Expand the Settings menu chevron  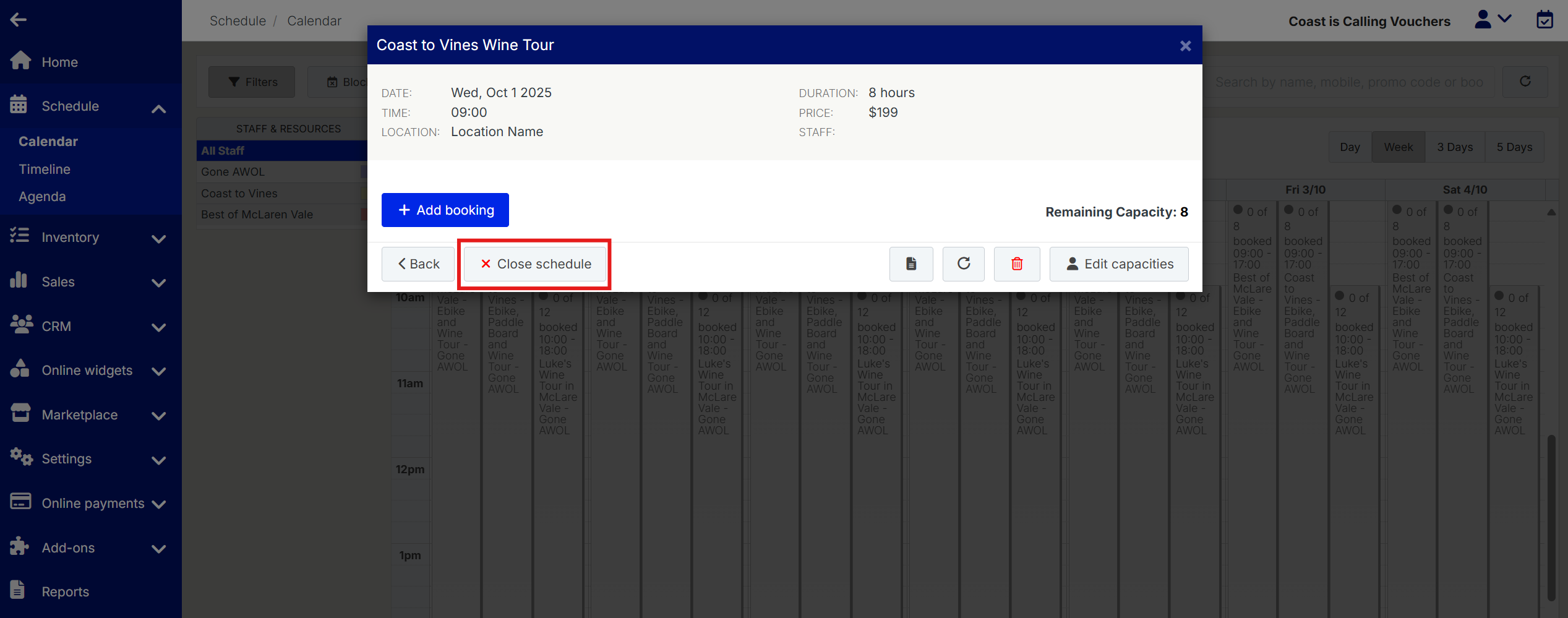point(158,460)
